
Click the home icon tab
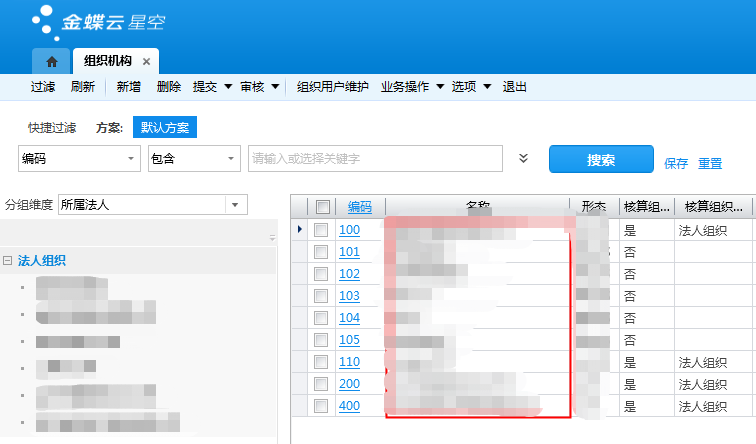click(x=51, y=61)
